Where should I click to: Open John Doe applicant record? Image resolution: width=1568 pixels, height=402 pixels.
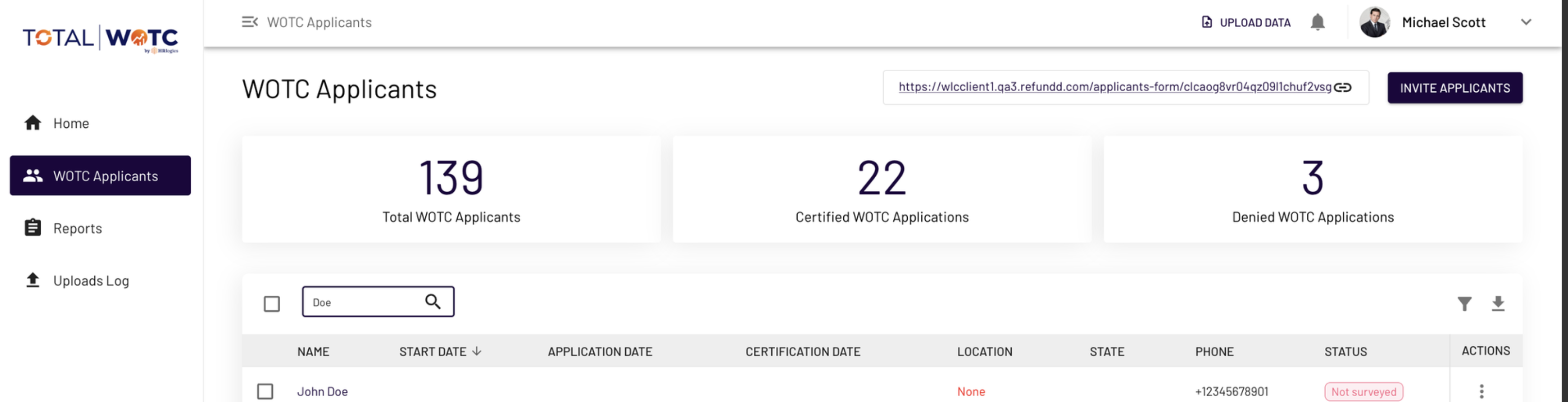click(322, 392)
